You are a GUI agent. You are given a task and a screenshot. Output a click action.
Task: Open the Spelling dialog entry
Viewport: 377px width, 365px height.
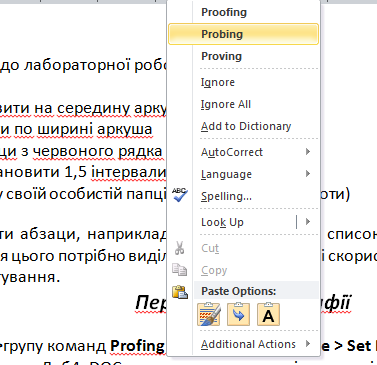click(x=226, y=196)
